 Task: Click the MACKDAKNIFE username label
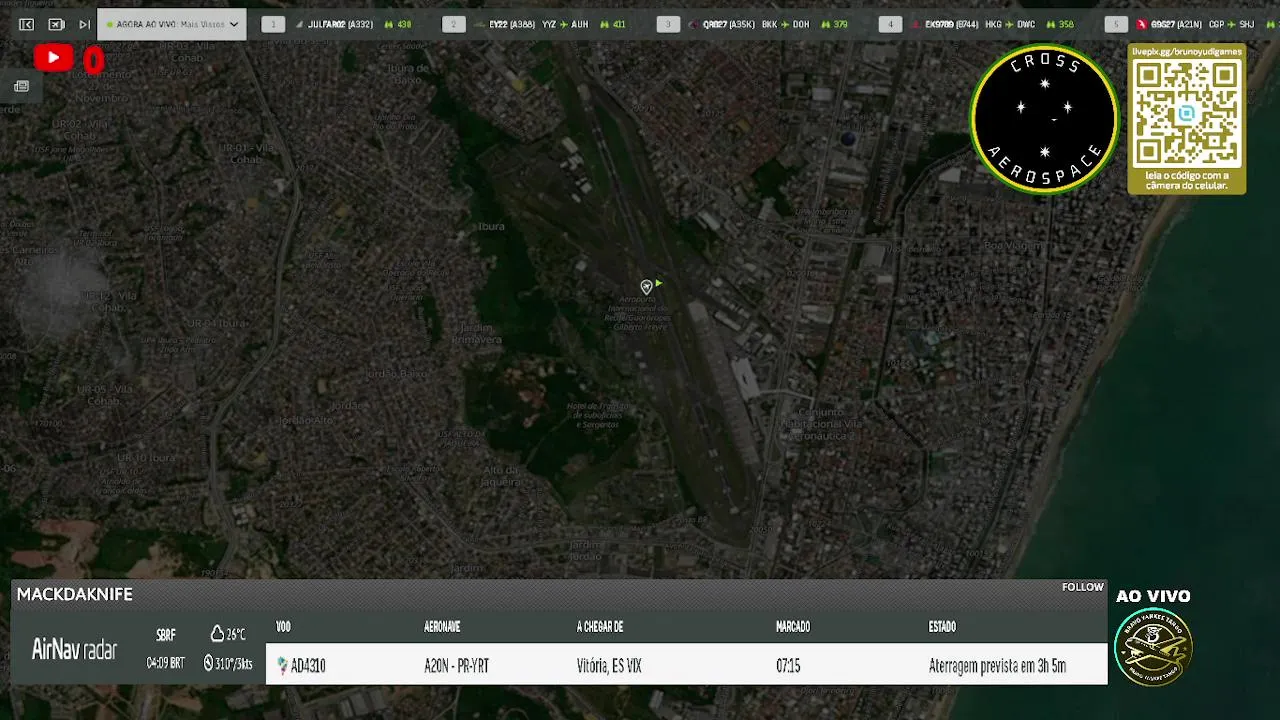pyautogui.click(x=75, y=594)
